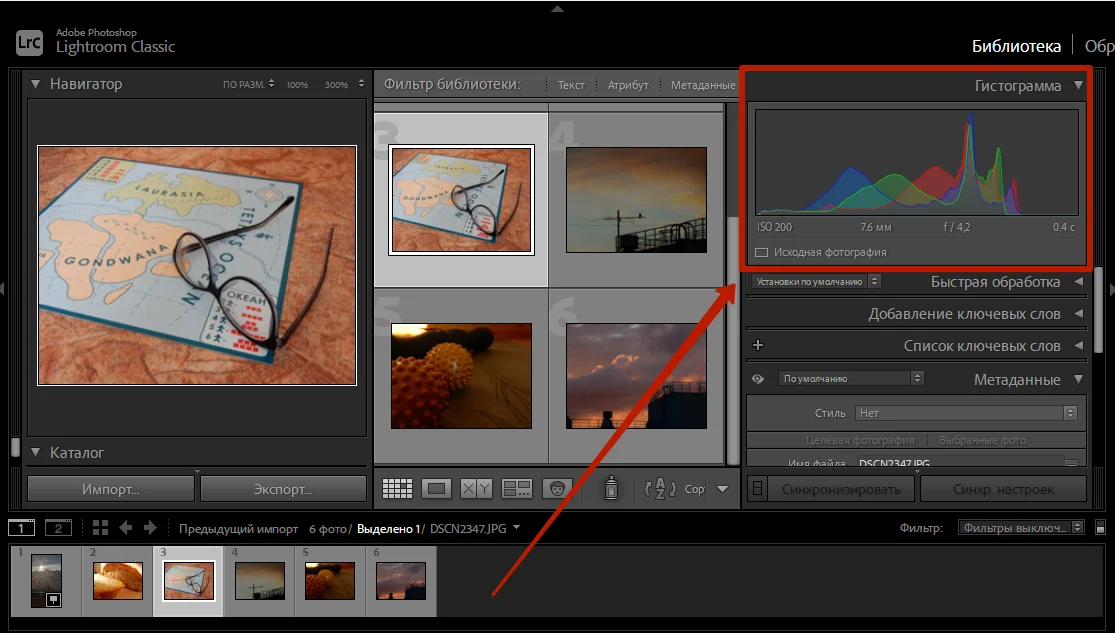The width and height of the screenshot is (1115, 633).
Task: Switch to Grid view in toolbar
Action: point(397,489)
